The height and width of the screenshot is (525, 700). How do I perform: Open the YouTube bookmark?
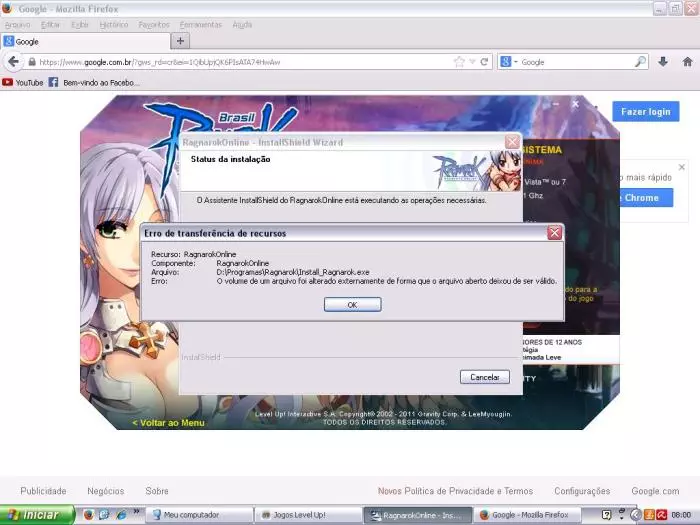coord(23,83)
